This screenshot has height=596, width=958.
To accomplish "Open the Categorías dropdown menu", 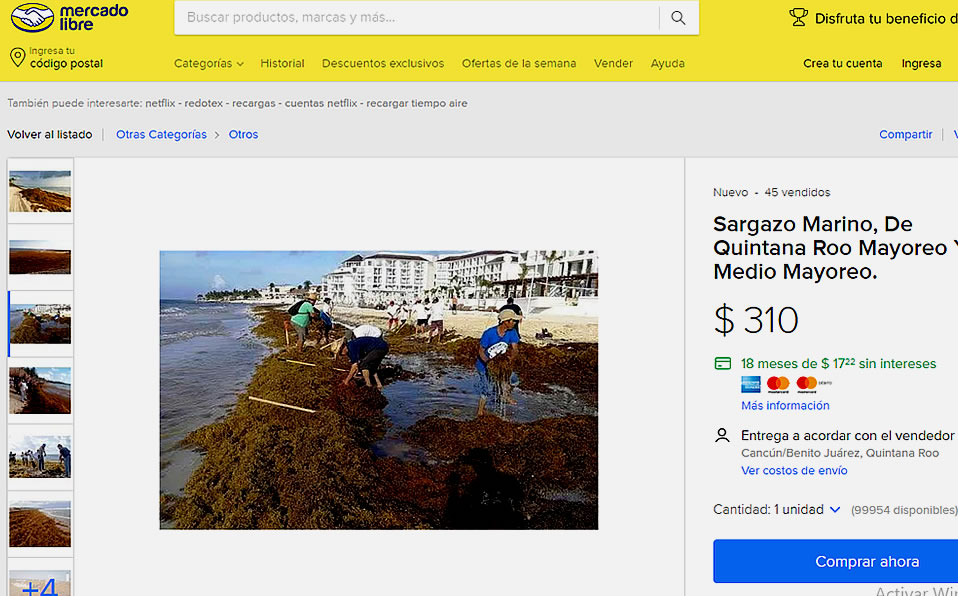I will (209, 64).
